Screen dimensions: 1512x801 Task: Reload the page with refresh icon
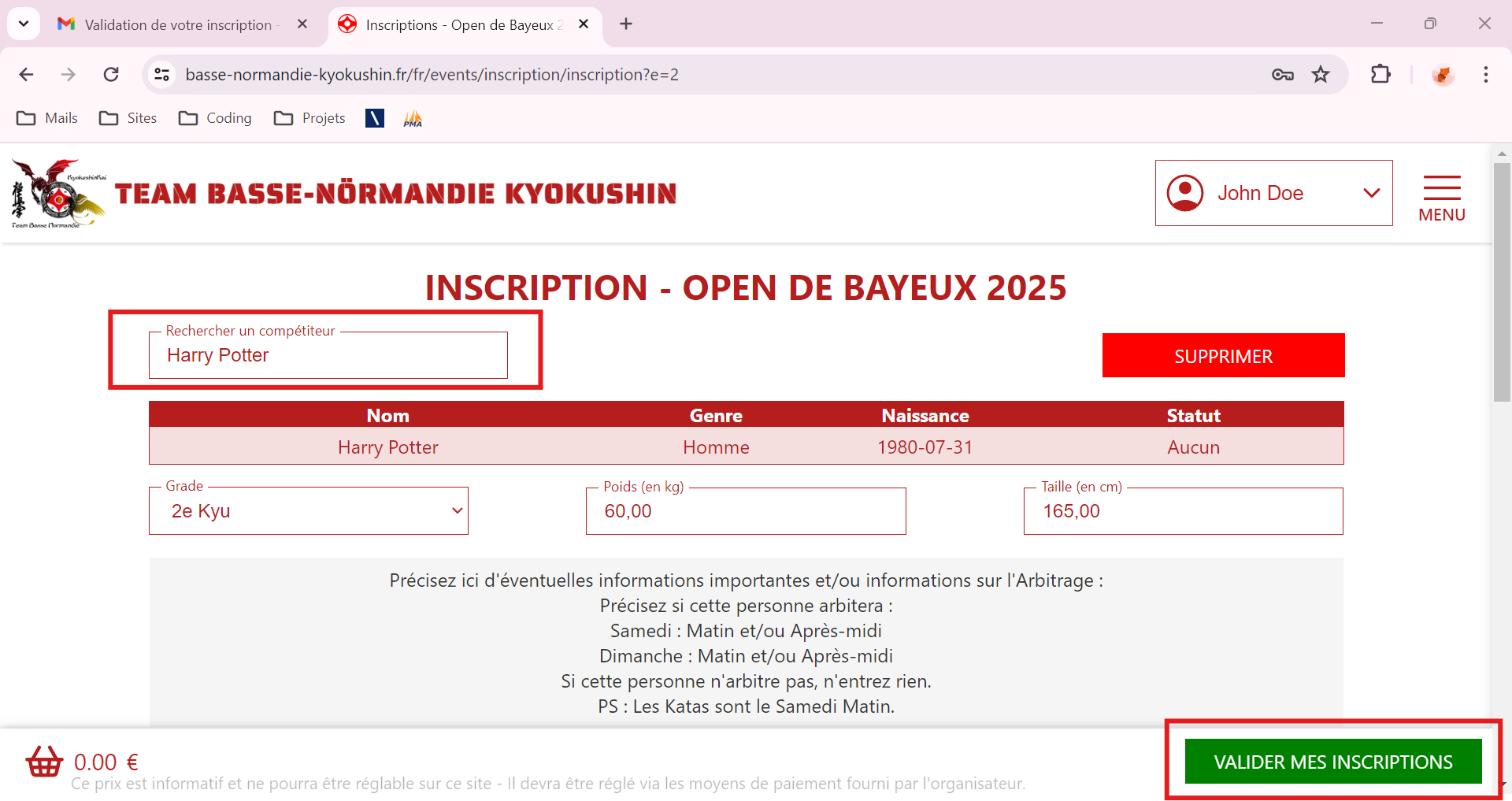[111, 75]
